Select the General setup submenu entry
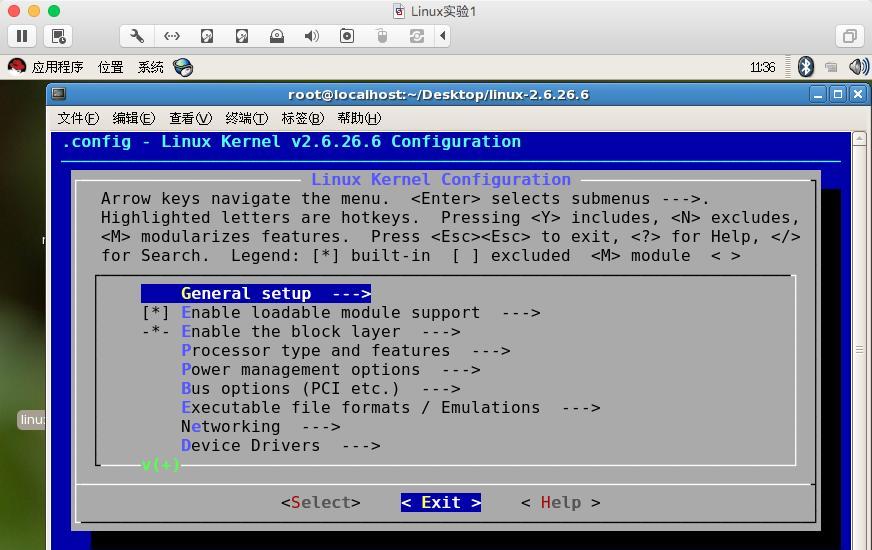 coord(256,294)
